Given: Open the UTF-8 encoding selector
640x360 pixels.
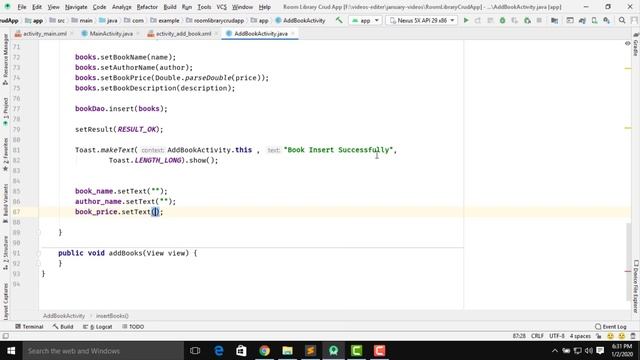Looking at the screenshot, I should pos(557,336).
